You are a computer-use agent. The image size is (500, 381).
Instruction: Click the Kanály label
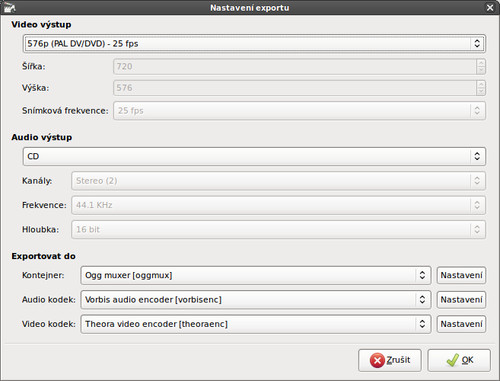pos(37,181)
